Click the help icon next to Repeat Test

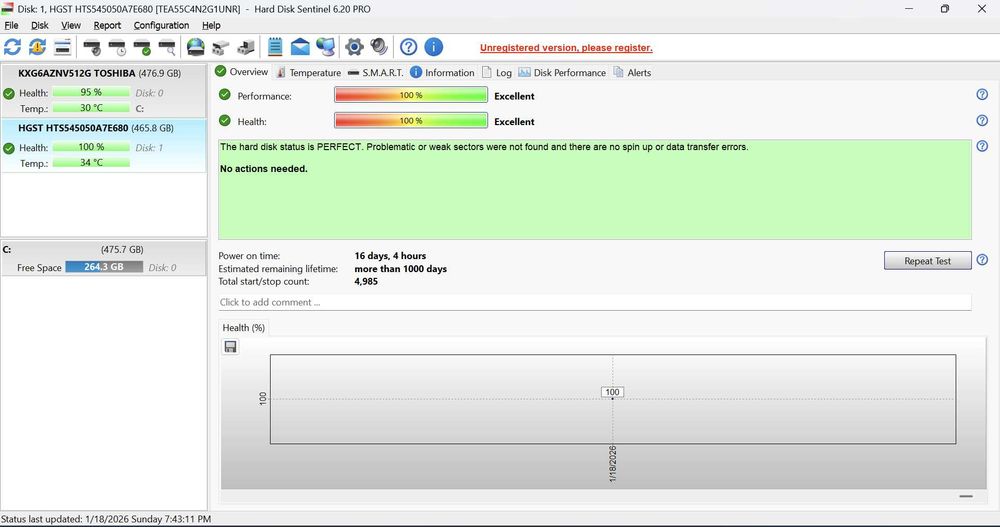pyautogui.click(x=982, y=260)
